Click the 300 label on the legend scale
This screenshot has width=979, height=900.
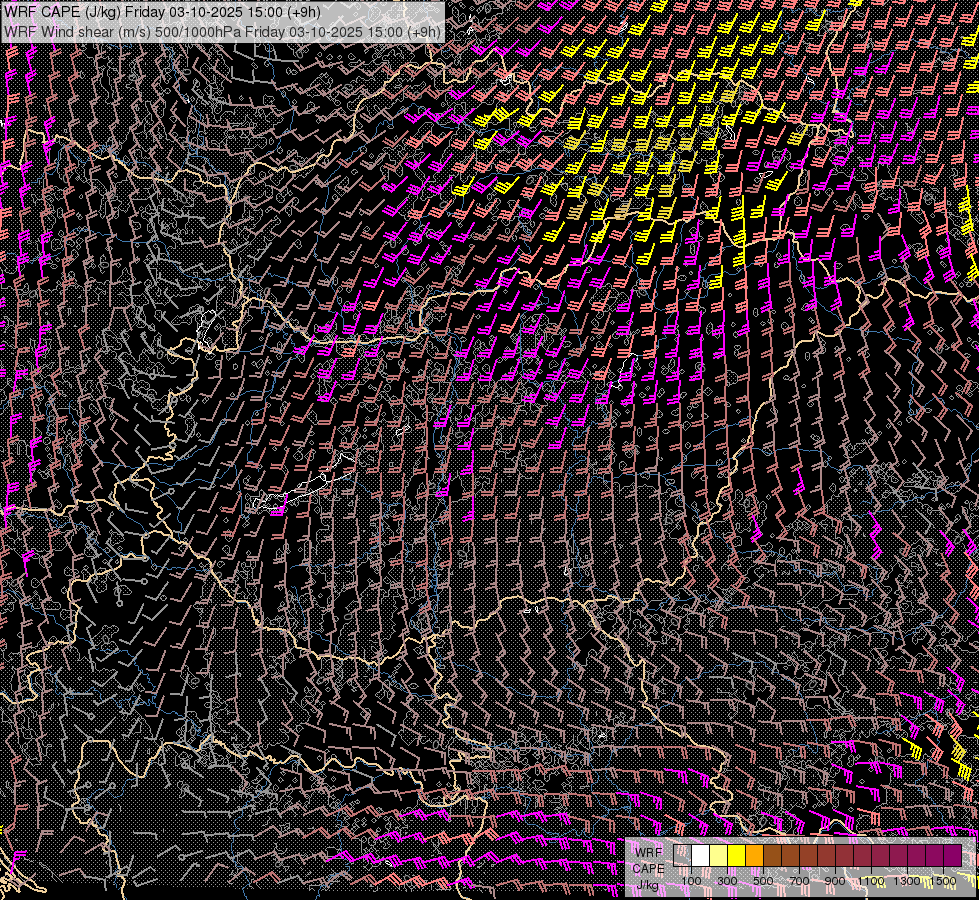pyautogui.click(x=727, y=881)
